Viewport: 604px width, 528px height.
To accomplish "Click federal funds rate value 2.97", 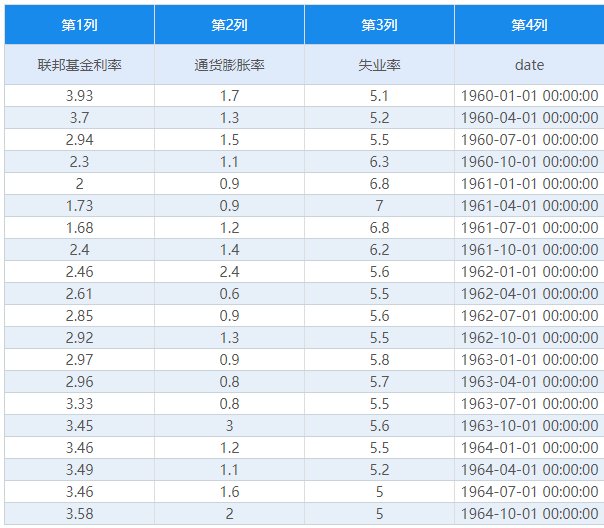I will pyautogui.click(x=79, y=359).
